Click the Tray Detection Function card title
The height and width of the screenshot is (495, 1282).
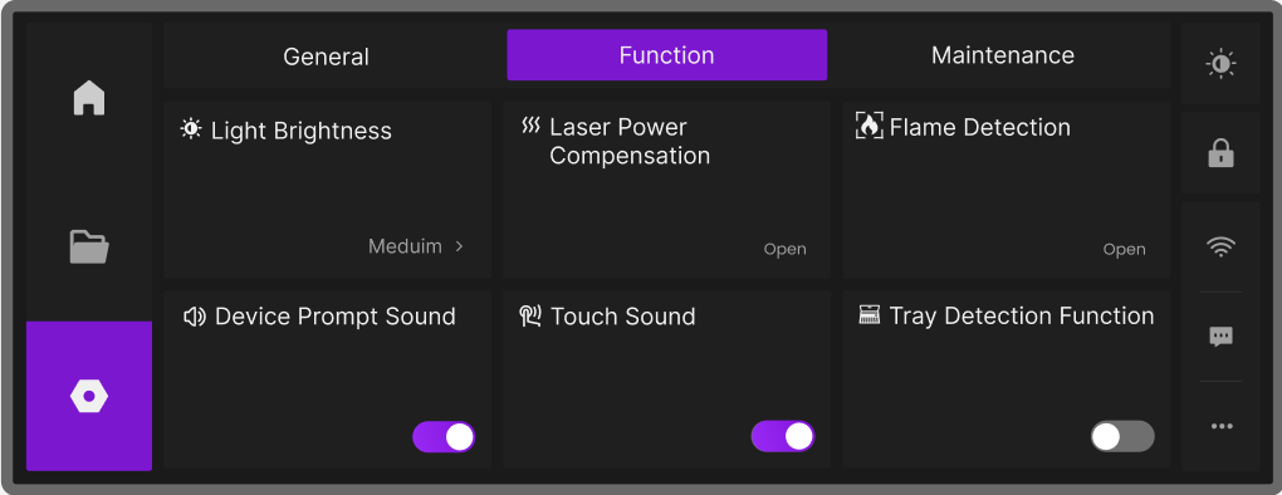1021,316
